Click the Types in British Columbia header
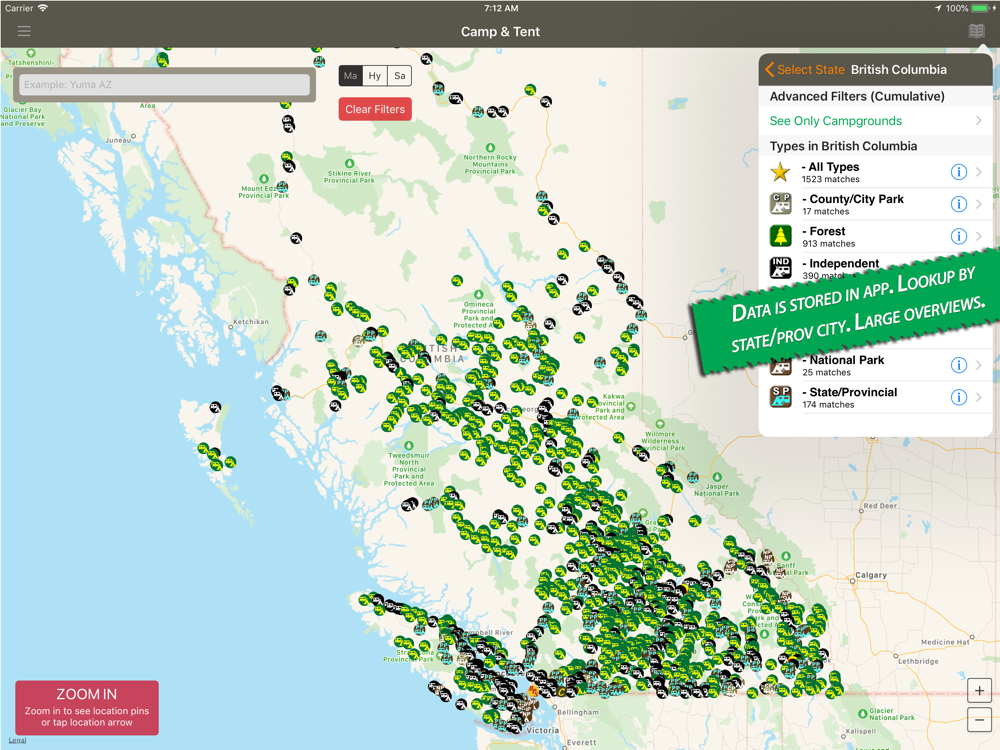The width and height of the screenshot is (1000, 750). tap(843, 146)
